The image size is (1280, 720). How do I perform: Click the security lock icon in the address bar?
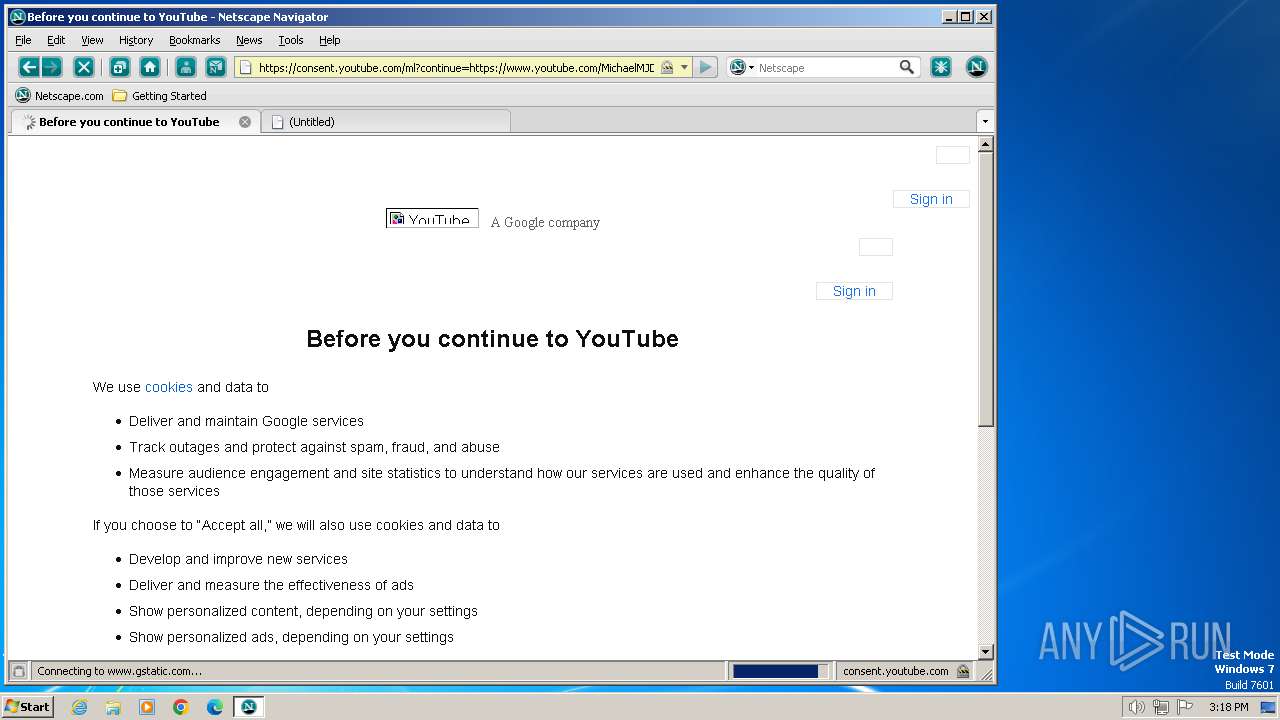pos(667,67)
